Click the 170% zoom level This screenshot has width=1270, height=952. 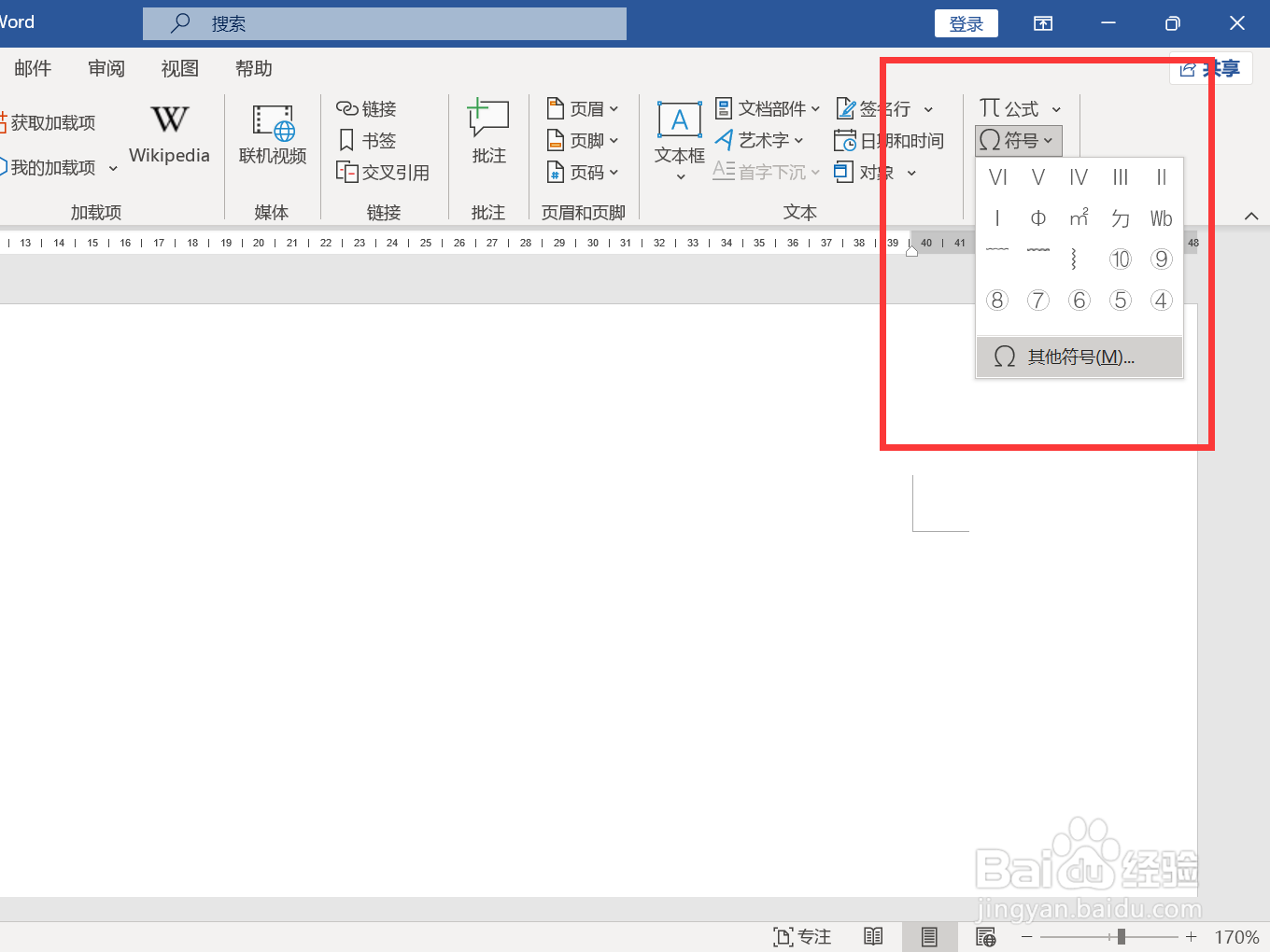(x=1236, y=937)
